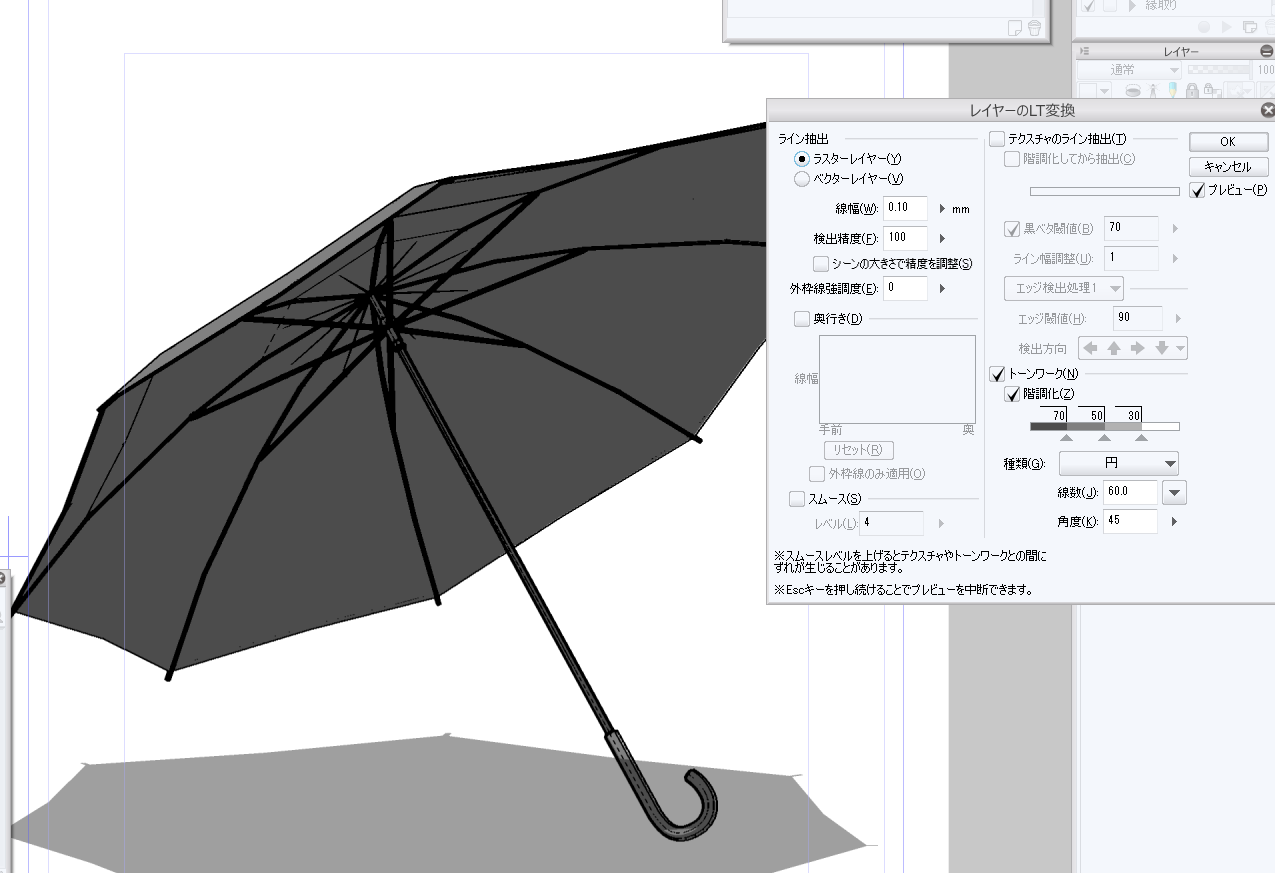Click the 黒ベタ閾値 checkbox
This screenshot has width=1275, height=873.
point(1012,229)
